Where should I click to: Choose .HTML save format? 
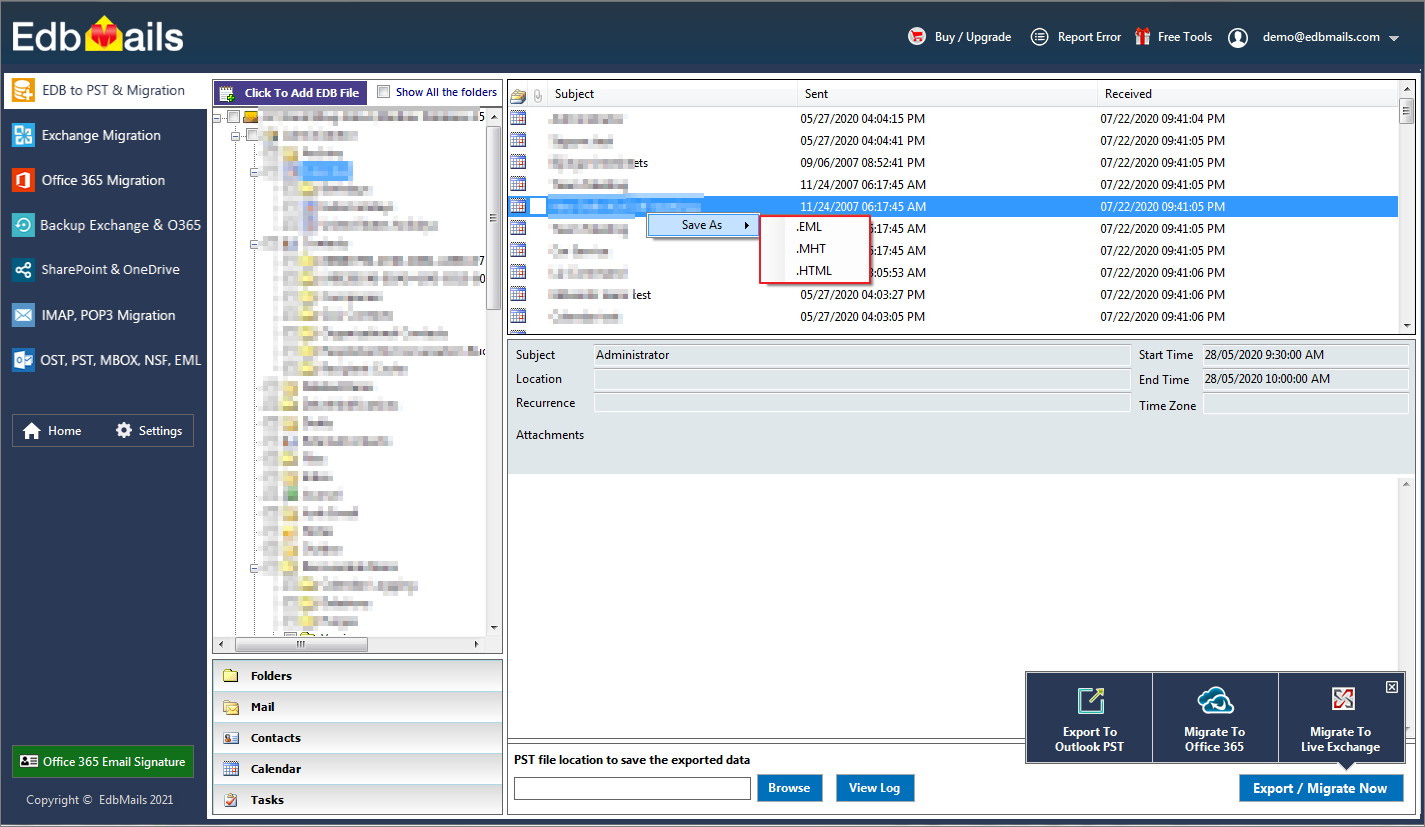[x=814, y=271]
